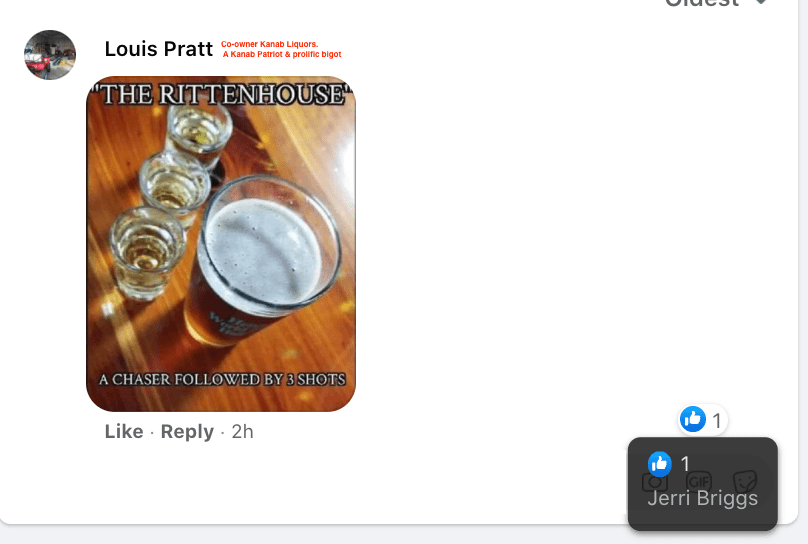Click Jerri Briggs in the reactions tooltip
Screen dimensions: 808x544
point(702,498)
